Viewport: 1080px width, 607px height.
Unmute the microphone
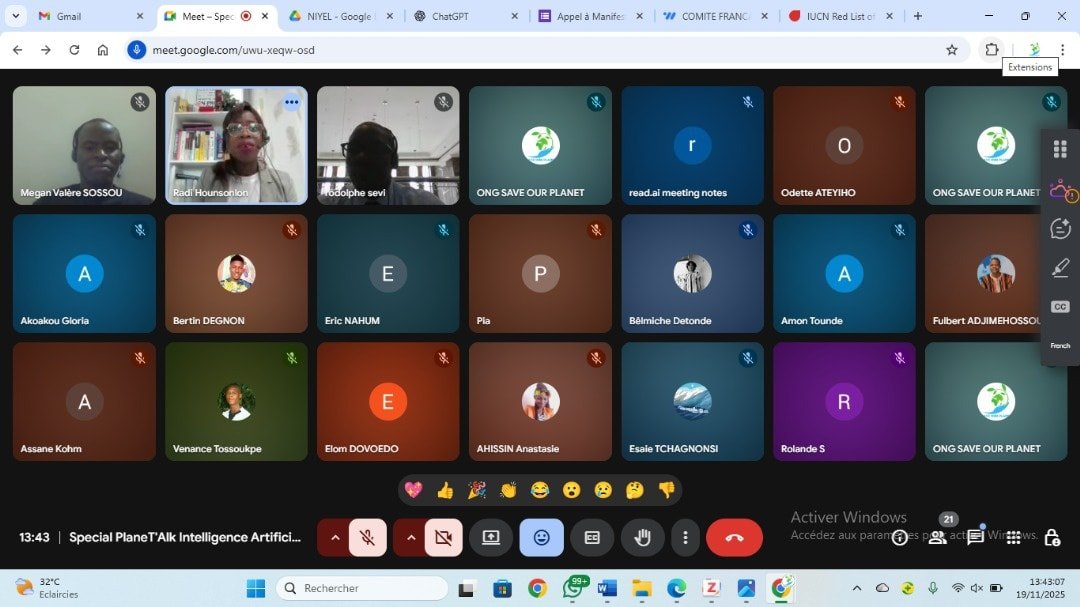(367, 538)
